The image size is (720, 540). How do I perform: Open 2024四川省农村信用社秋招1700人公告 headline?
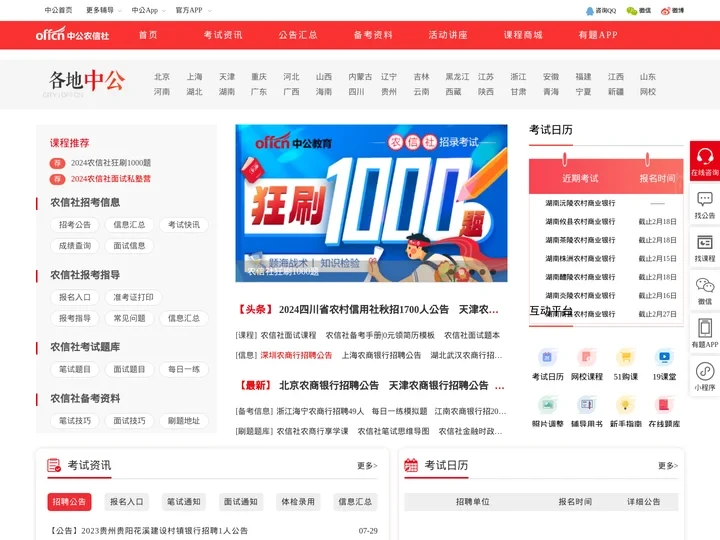364,309
